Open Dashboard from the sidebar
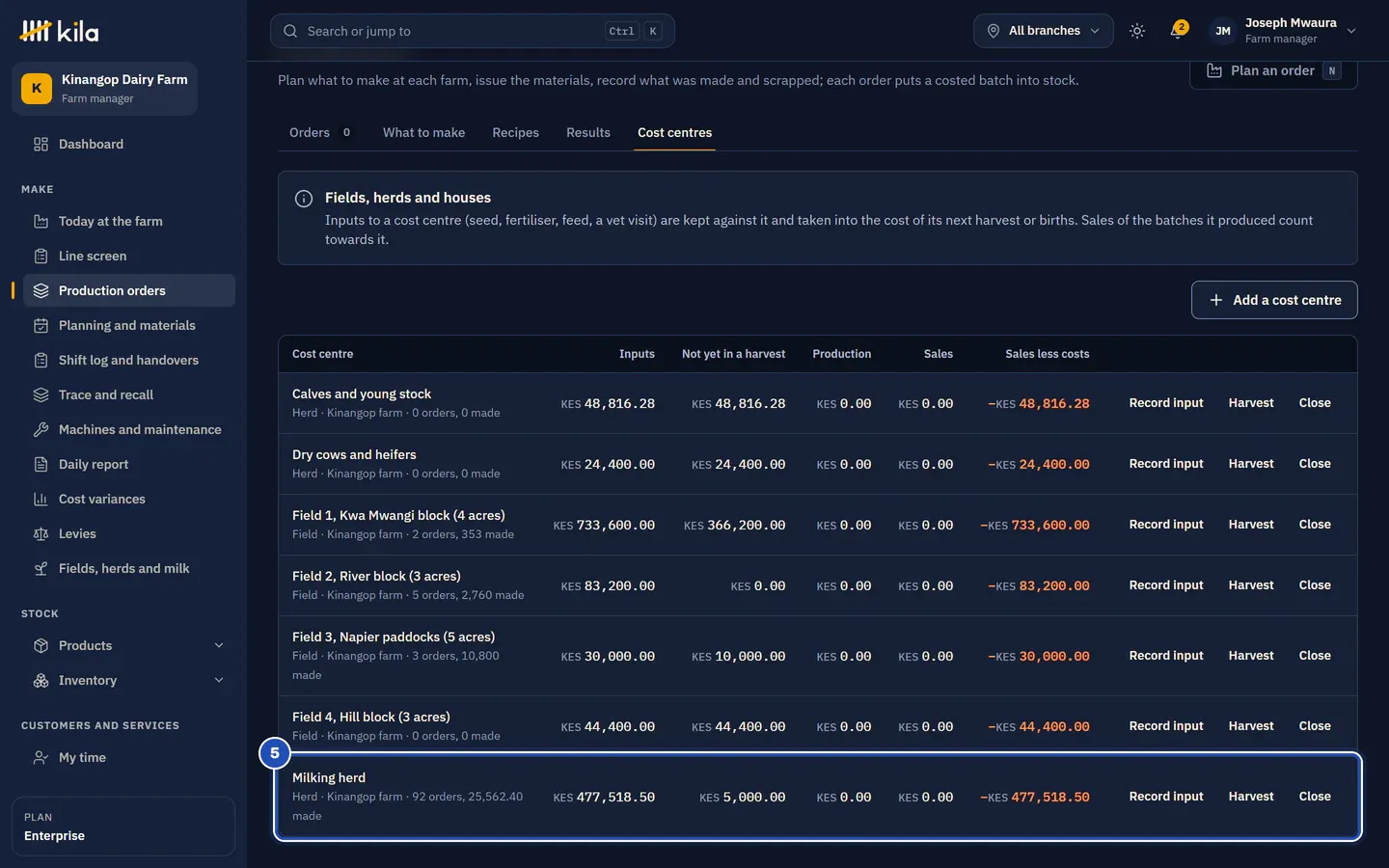This screenshot has width=1389, height=868. [x=123, y=144]
